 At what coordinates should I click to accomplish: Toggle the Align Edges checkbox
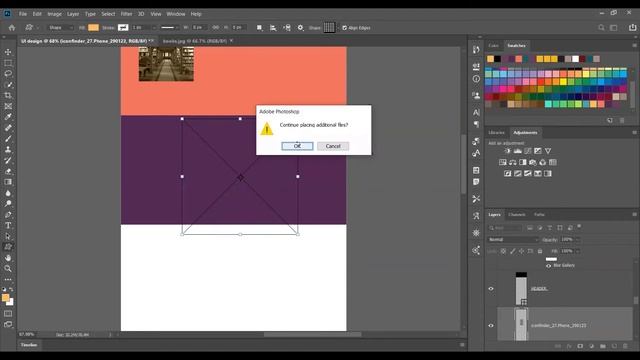pos(344,28)
